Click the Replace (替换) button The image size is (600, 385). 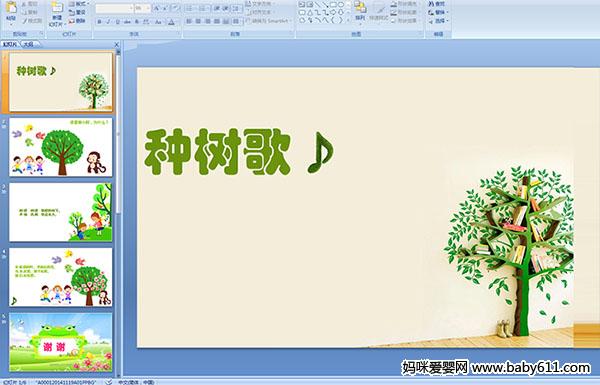[x=437, y=12]
